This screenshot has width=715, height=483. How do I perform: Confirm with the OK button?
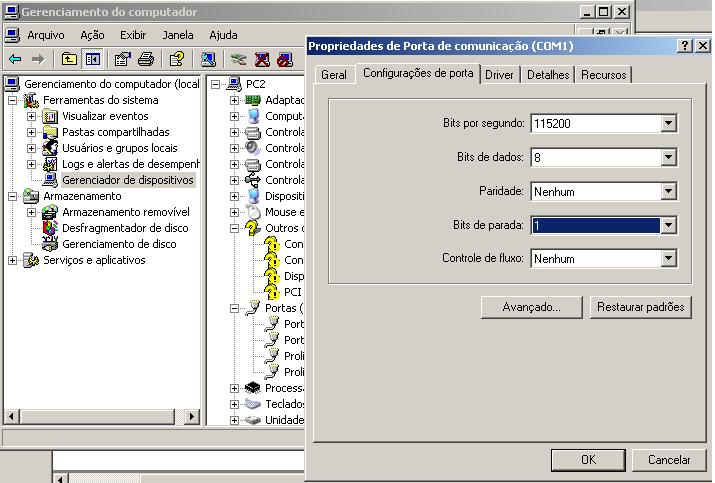(588, 460)
